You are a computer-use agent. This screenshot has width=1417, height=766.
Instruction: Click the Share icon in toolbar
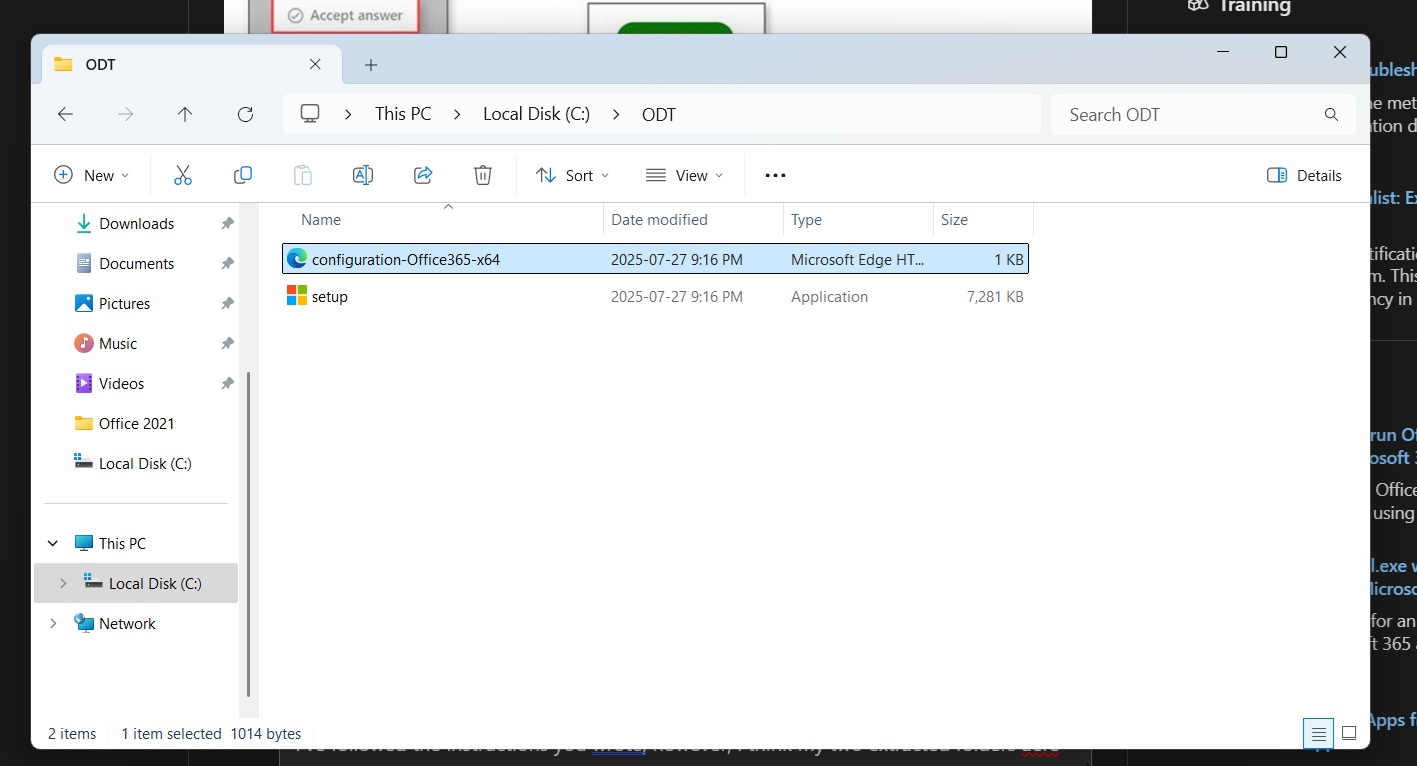[423, 175]
